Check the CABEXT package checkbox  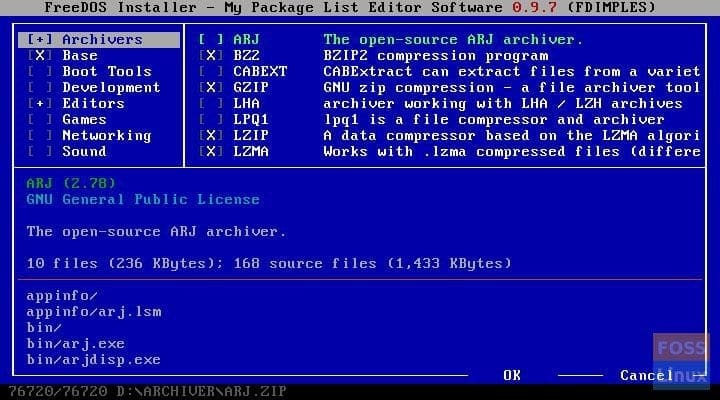click(211, 72)
